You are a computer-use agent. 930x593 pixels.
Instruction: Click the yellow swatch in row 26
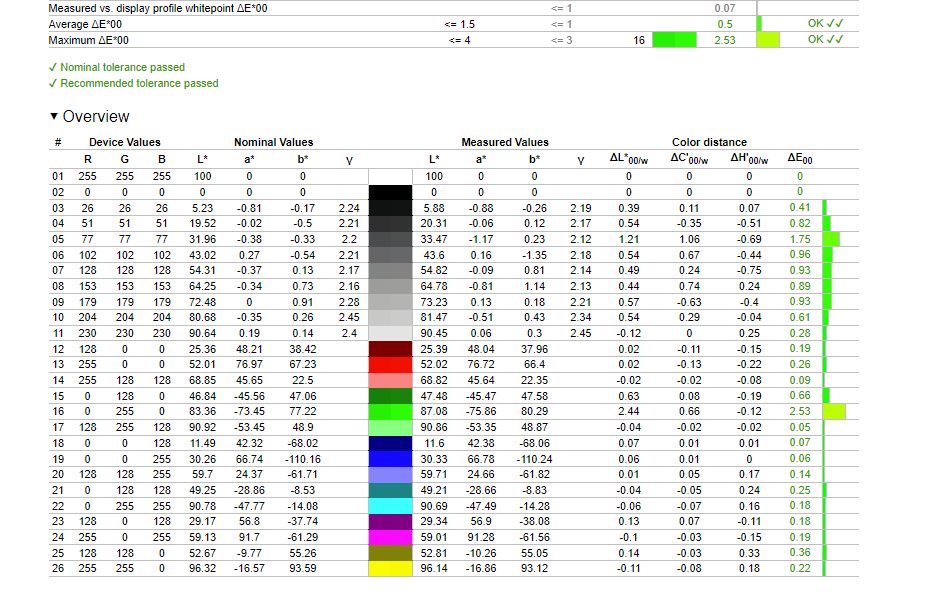[390, 568]
